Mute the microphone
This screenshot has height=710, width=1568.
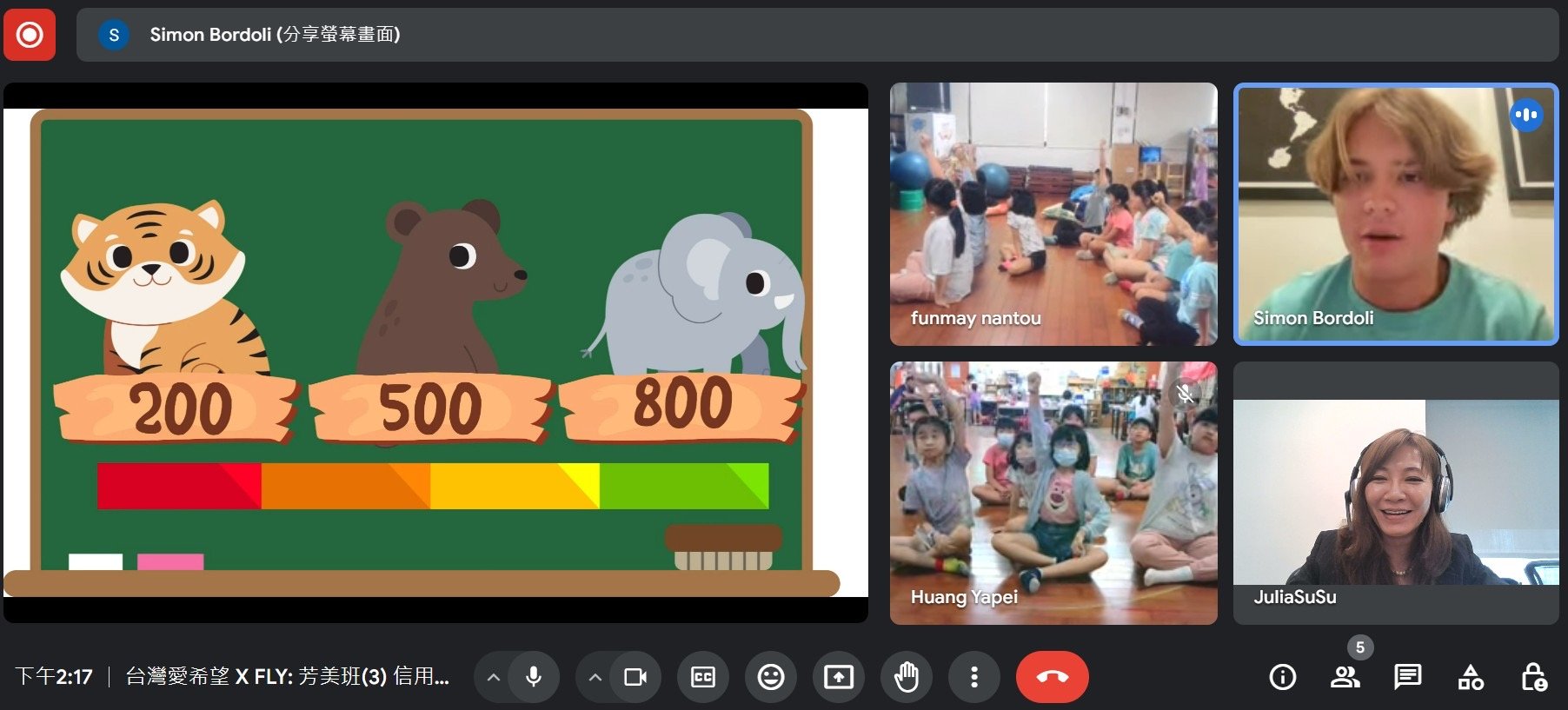[x=534, y=677]
